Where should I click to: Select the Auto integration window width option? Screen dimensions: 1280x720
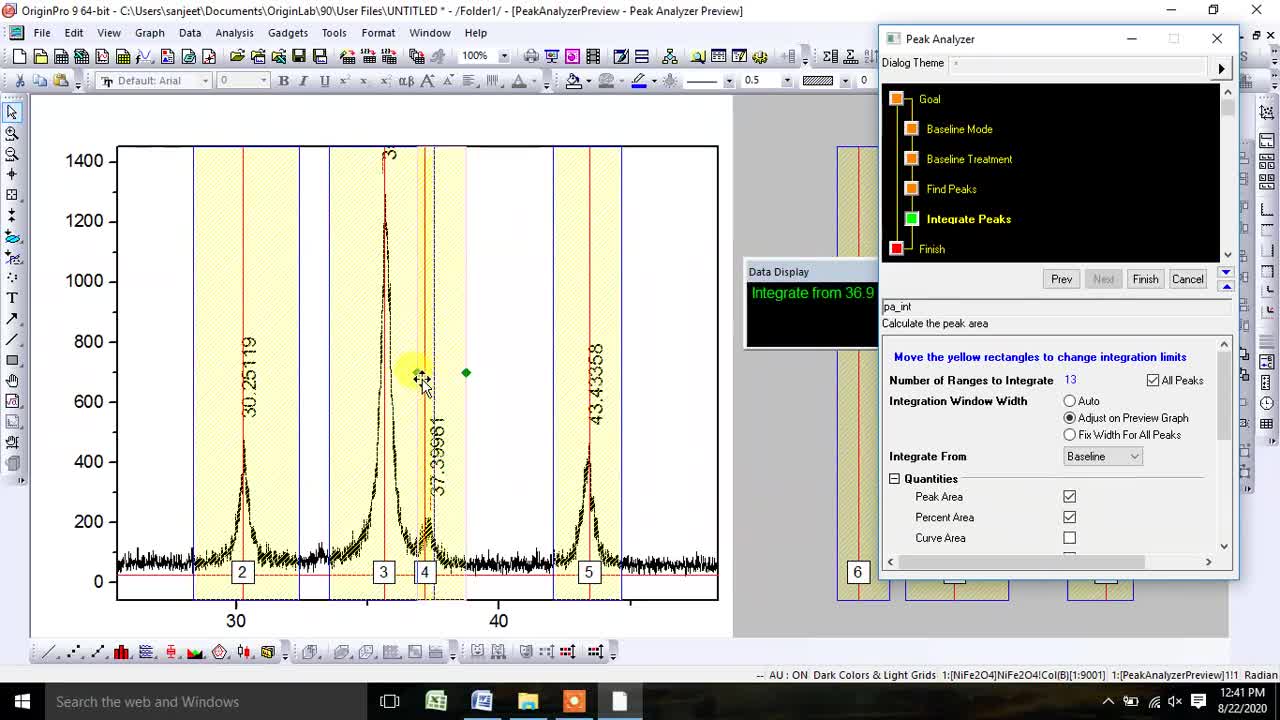pyautogui.click(x=1070, y=401)
